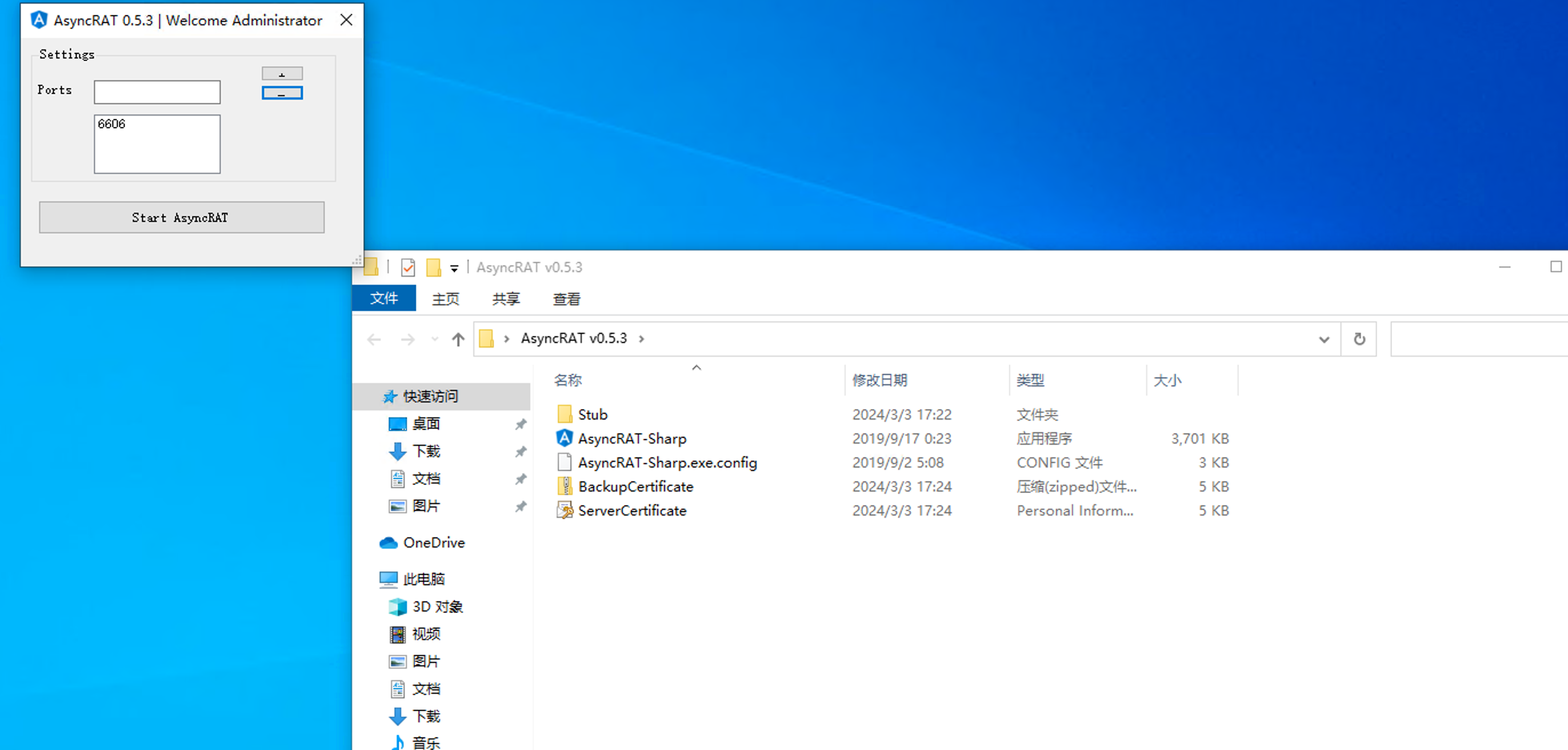
Task: Click the 文档 icon under 此电脑
Action: [x=398, y=688]
